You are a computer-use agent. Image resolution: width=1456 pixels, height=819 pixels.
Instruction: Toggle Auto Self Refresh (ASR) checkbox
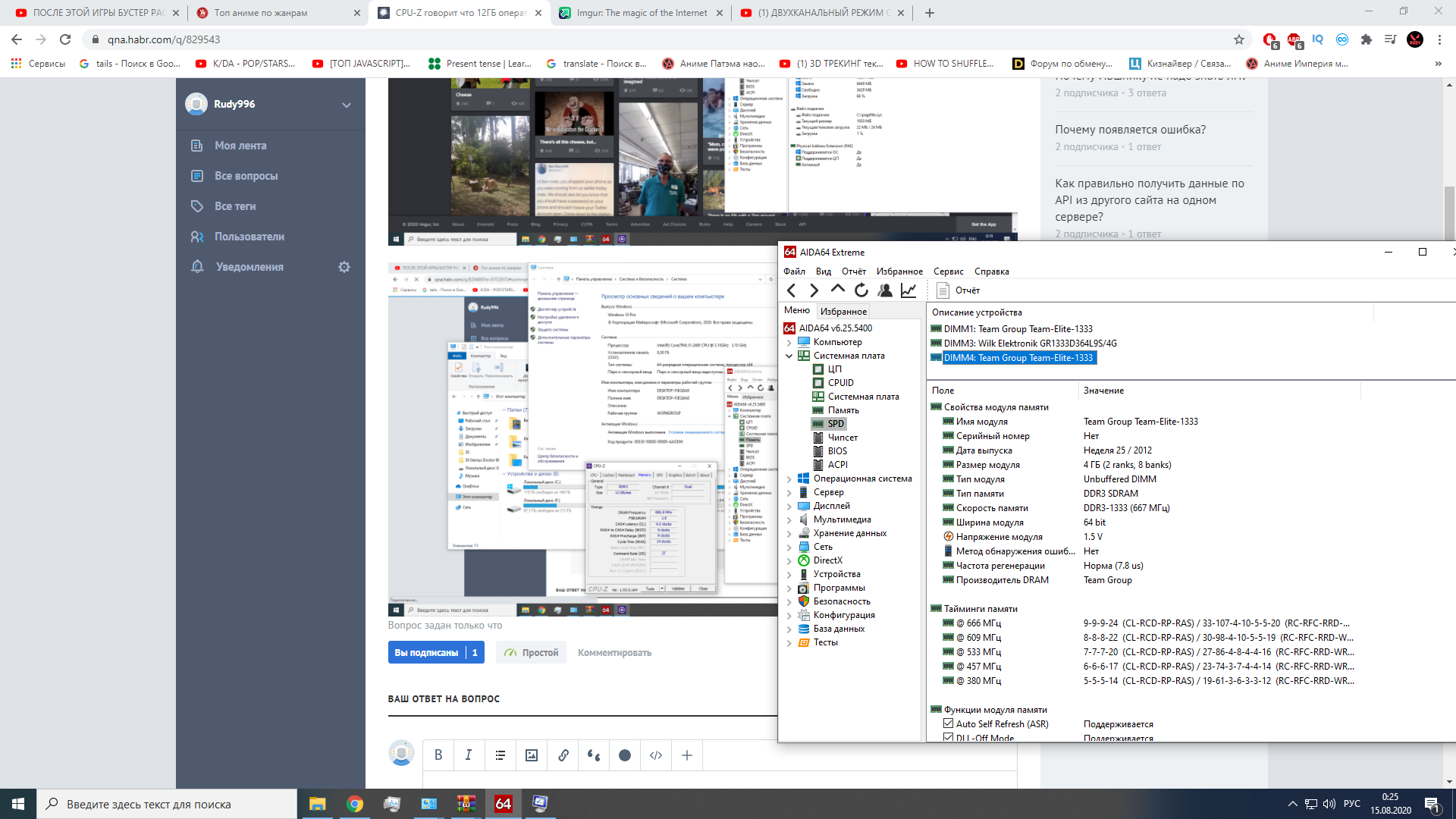[948, 723]
